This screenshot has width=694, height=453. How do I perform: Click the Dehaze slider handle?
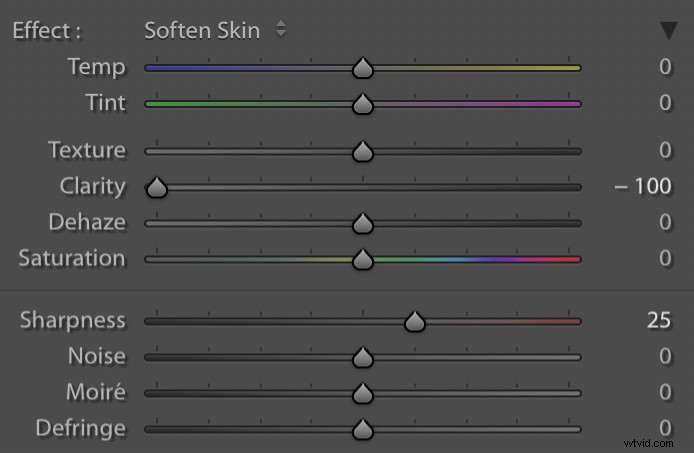pos(363,223)
